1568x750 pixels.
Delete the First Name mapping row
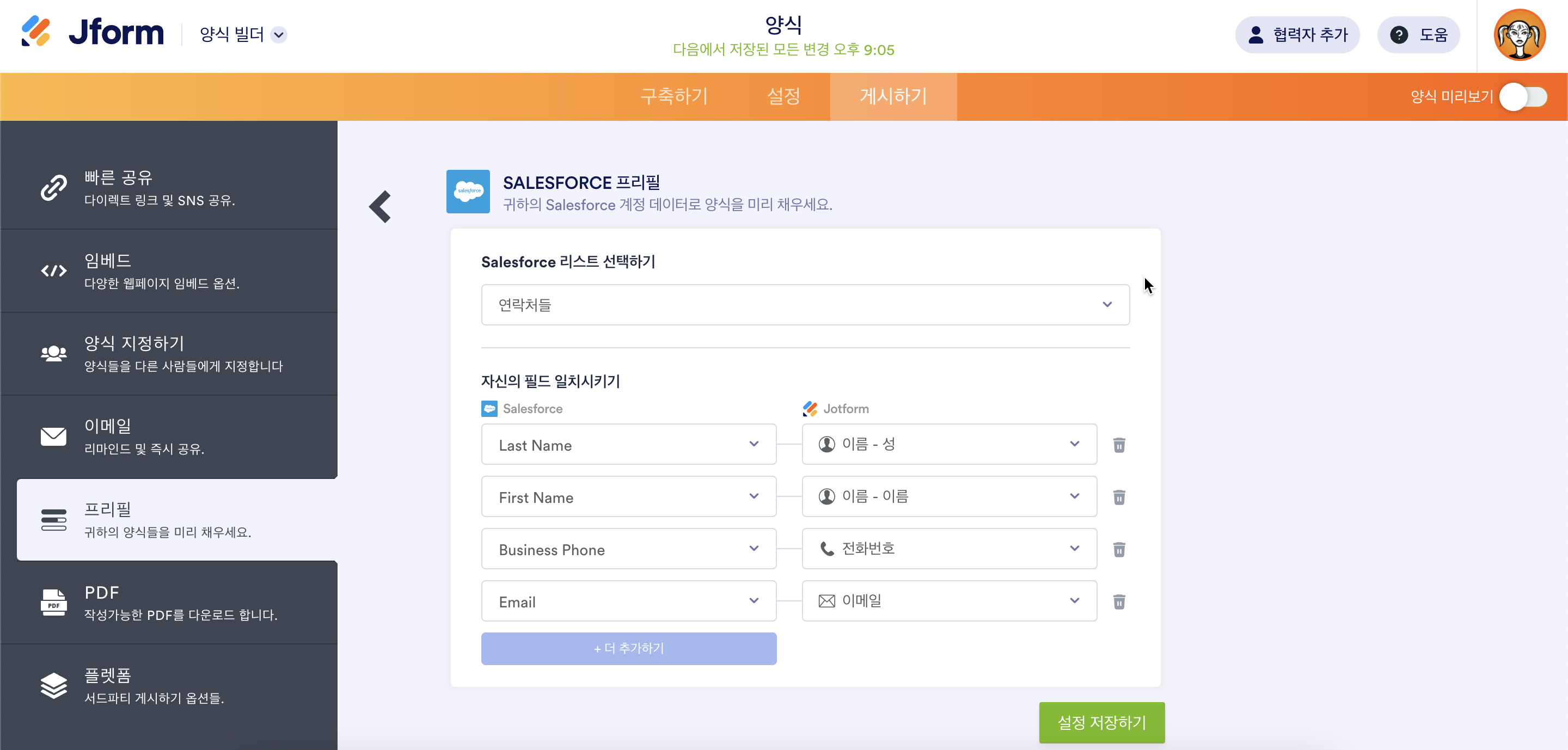pyautogui.click(x=1119, y=497)
